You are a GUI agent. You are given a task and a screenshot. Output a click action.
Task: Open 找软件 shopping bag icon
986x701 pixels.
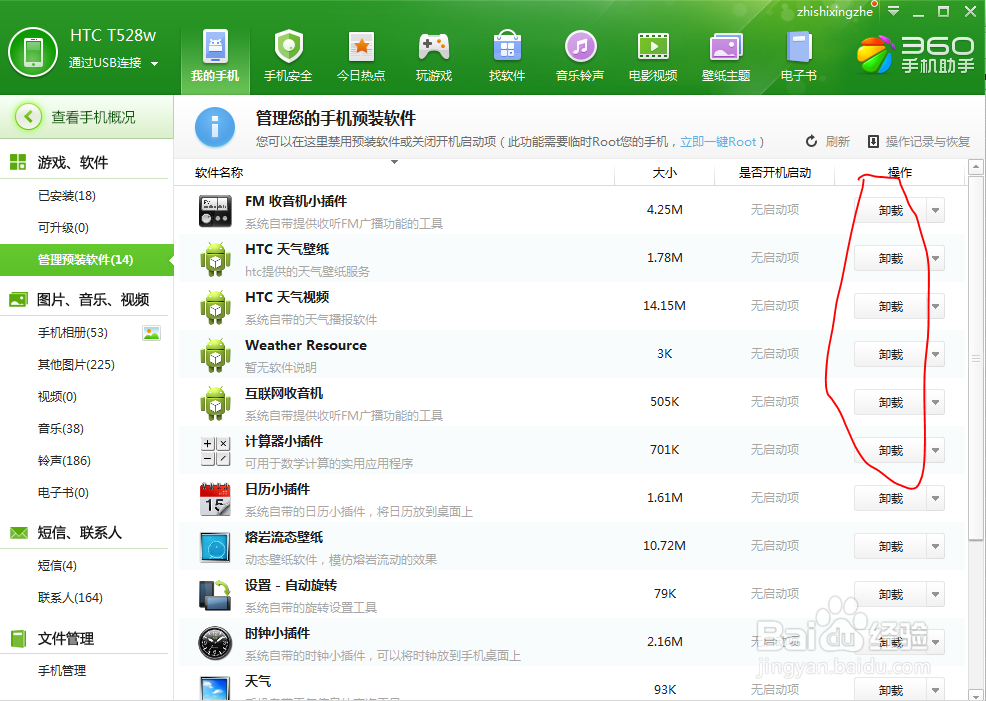coord(507,47)
